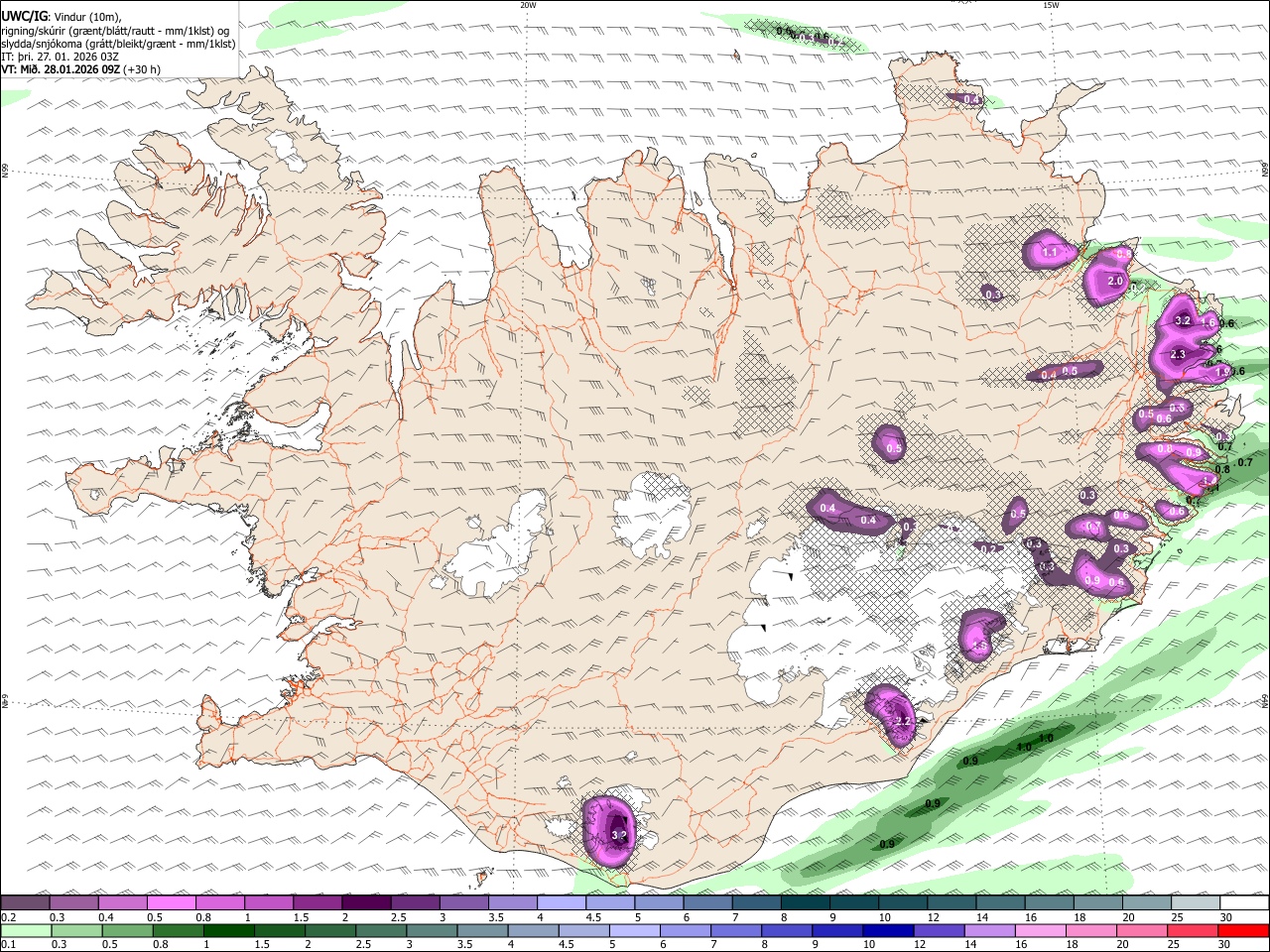1270x952 pixels.
Task: Click the '0.2' label on the upper scale
Action: click(x=8, y=917)
